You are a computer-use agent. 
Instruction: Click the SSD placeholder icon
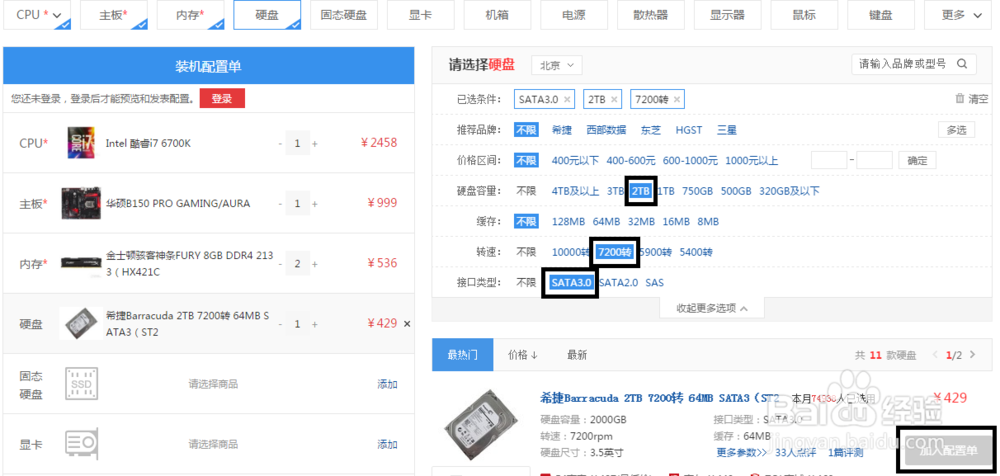coord(81,383)
